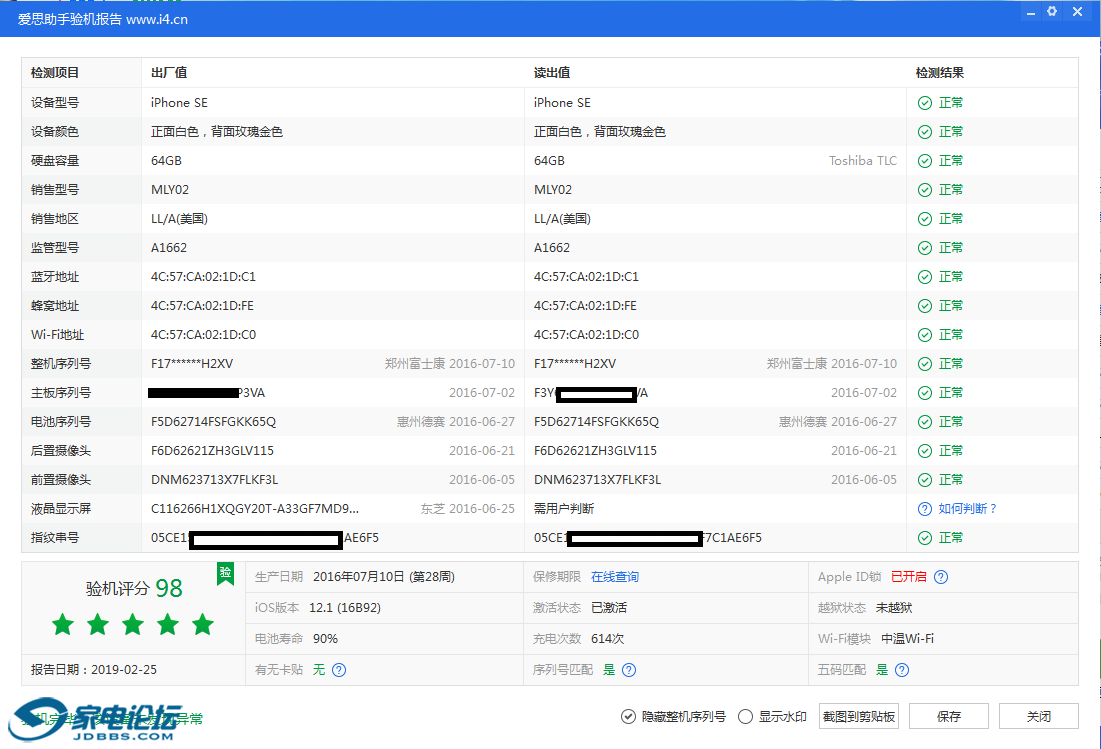
Task: Click the 关闭 button
Action: pos(1039,717)
